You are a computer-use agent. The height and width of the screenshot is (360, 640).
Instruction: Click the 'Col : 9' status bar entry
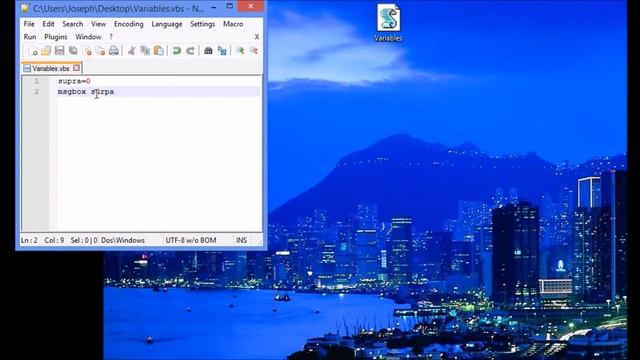pos(54,240)
